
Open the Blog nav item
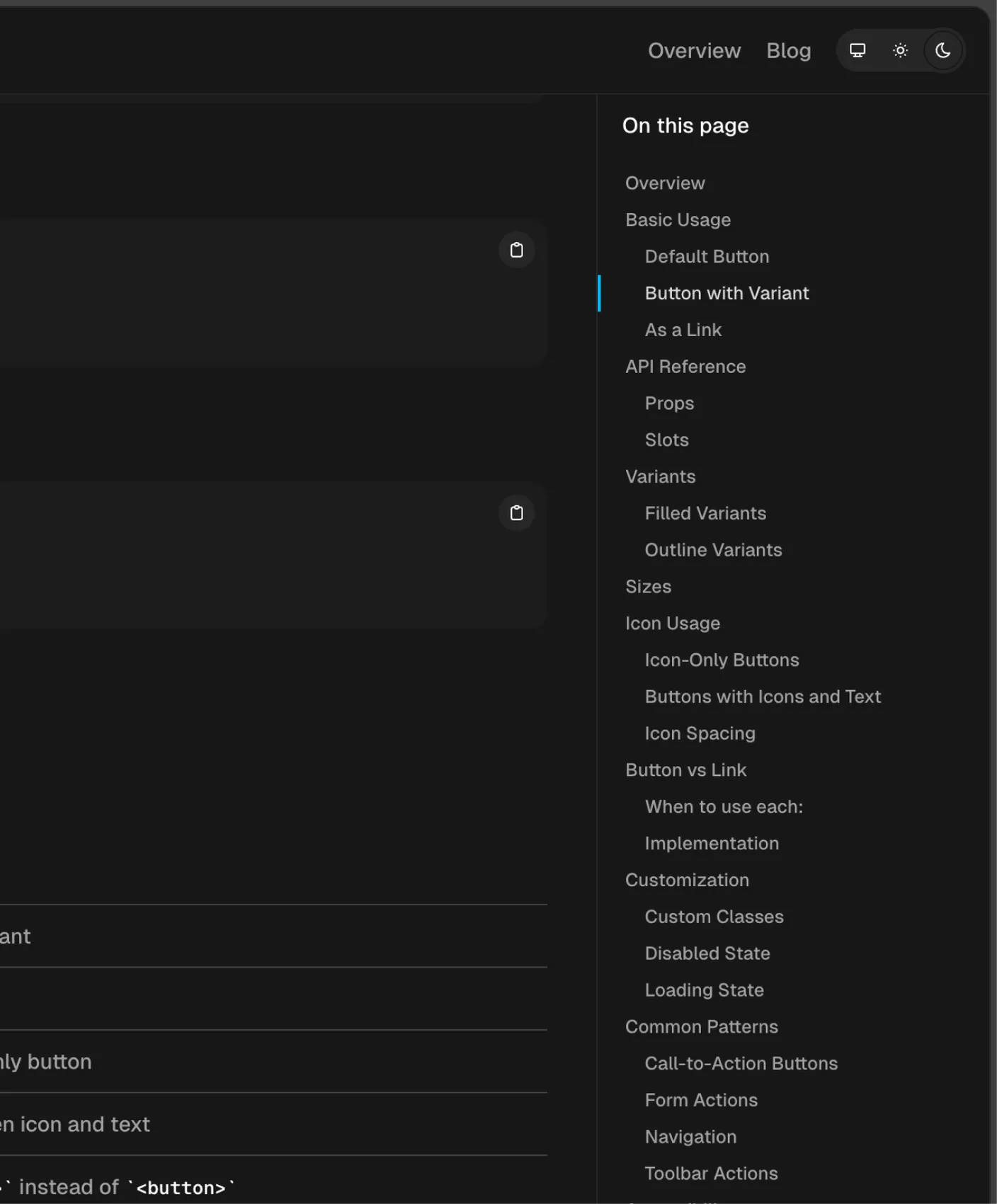788,51
